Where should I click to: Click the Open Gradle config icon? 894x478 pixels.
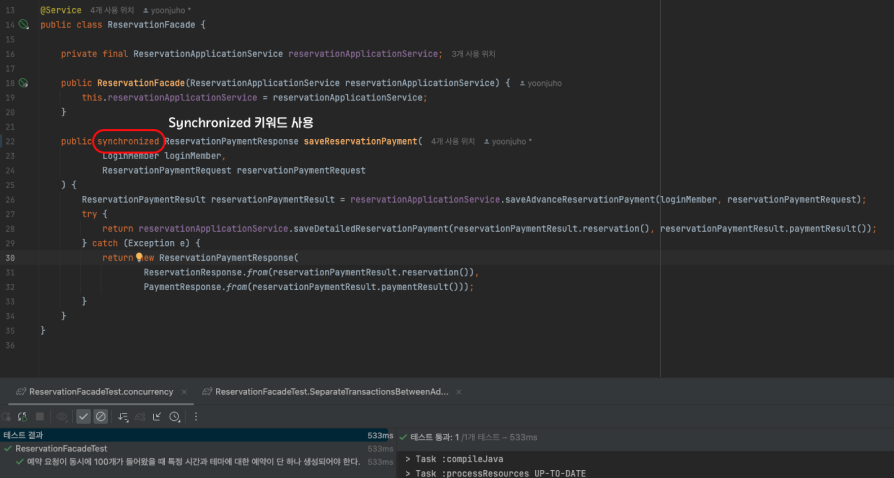pyautogui.click(x=140, y=417)
